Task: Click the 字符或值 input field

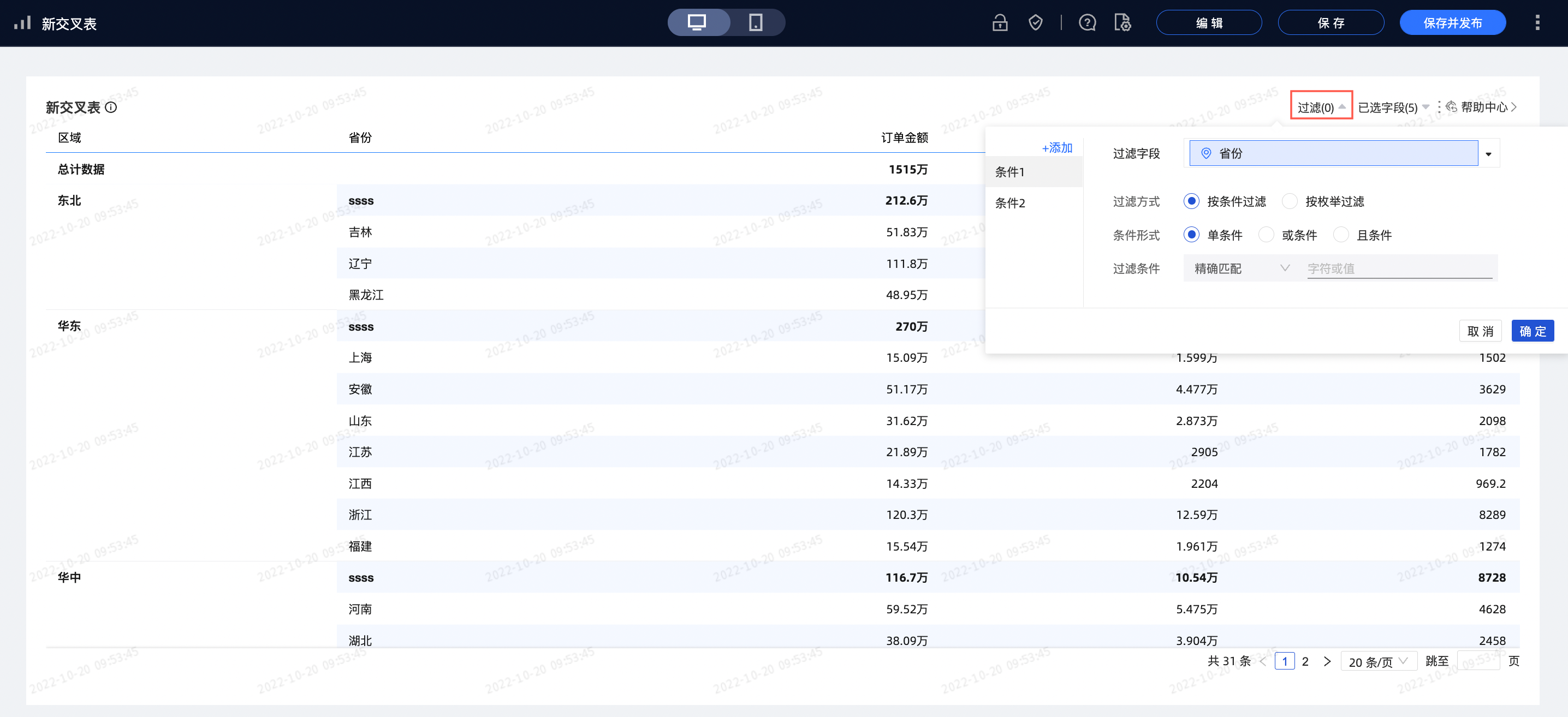Action: pos(1399,268)
